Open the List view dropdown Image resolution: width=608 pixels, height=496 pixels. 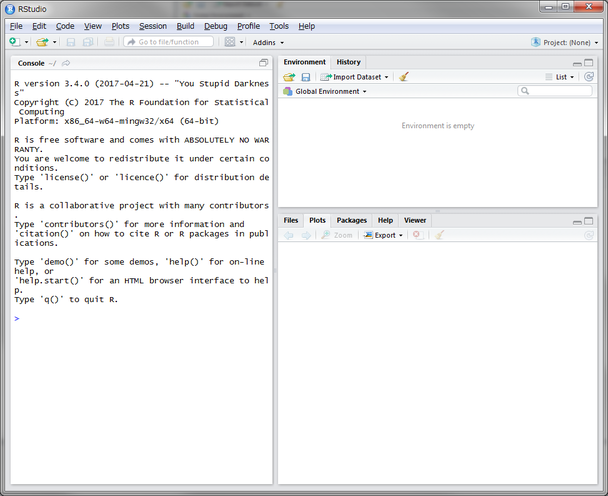560,77
